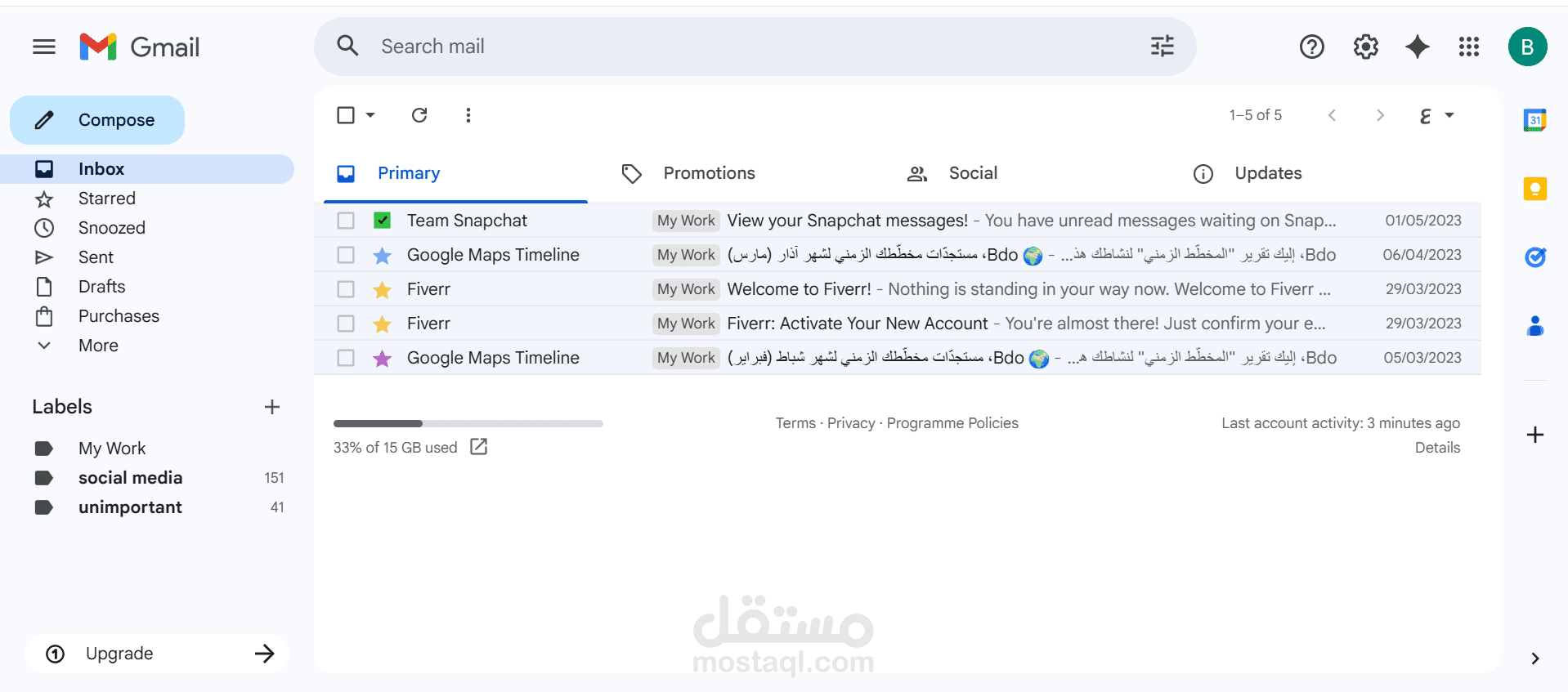The image size is (1568, 692).
Task: Open the Settings gear icon
Action: [x=1365, y=47]
